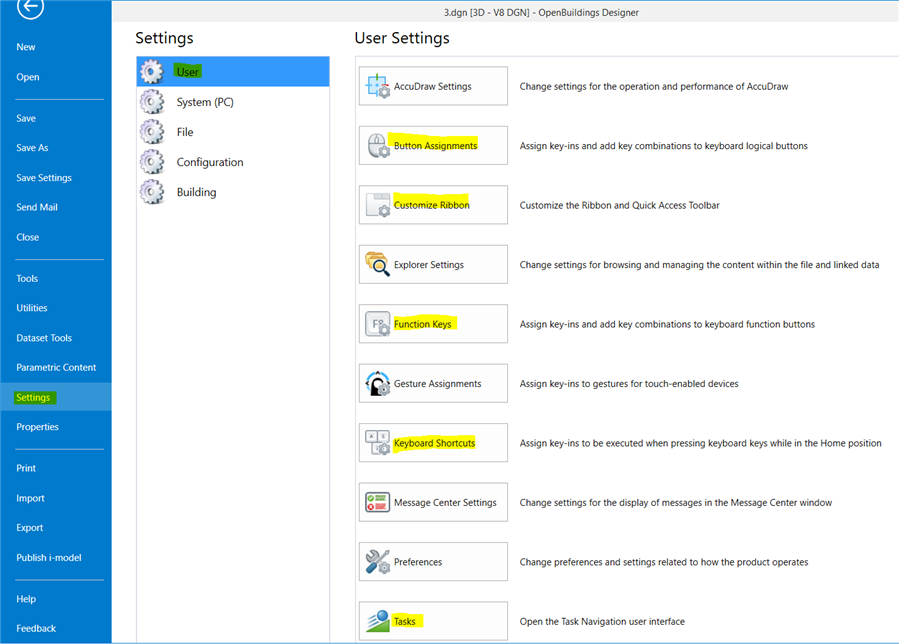The image size is (899, 644).
Task: Launch the Customize Ribbon dialog
Action: pyautogui.click(x=433, y=205)
